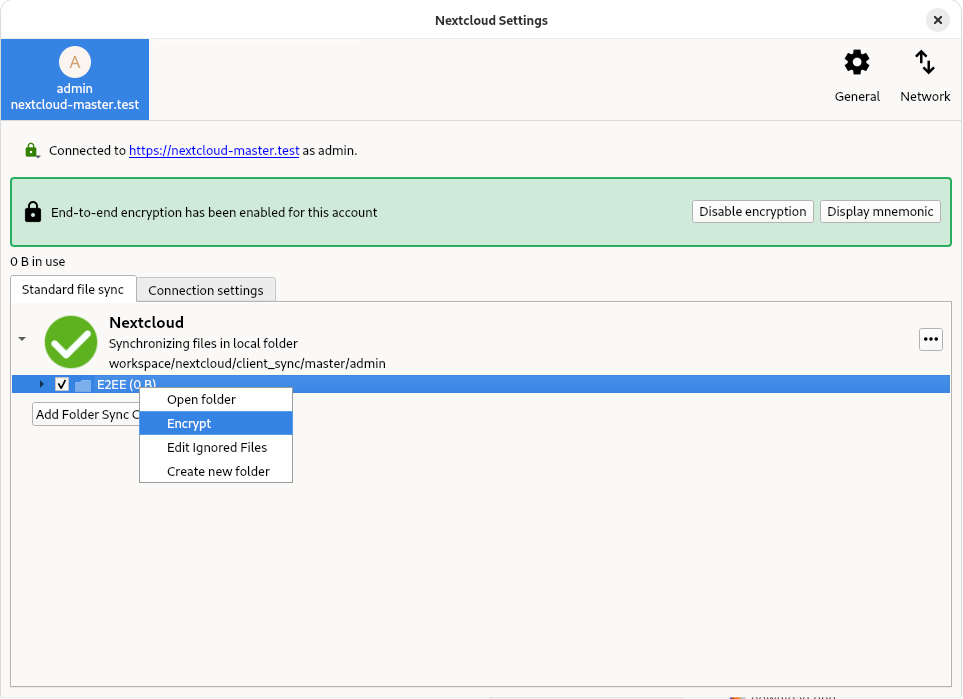This screenshot has width=963, height=699.
Task: Click the E2EE folder icon
Action: pyautogui.click(x=83, y=385)
